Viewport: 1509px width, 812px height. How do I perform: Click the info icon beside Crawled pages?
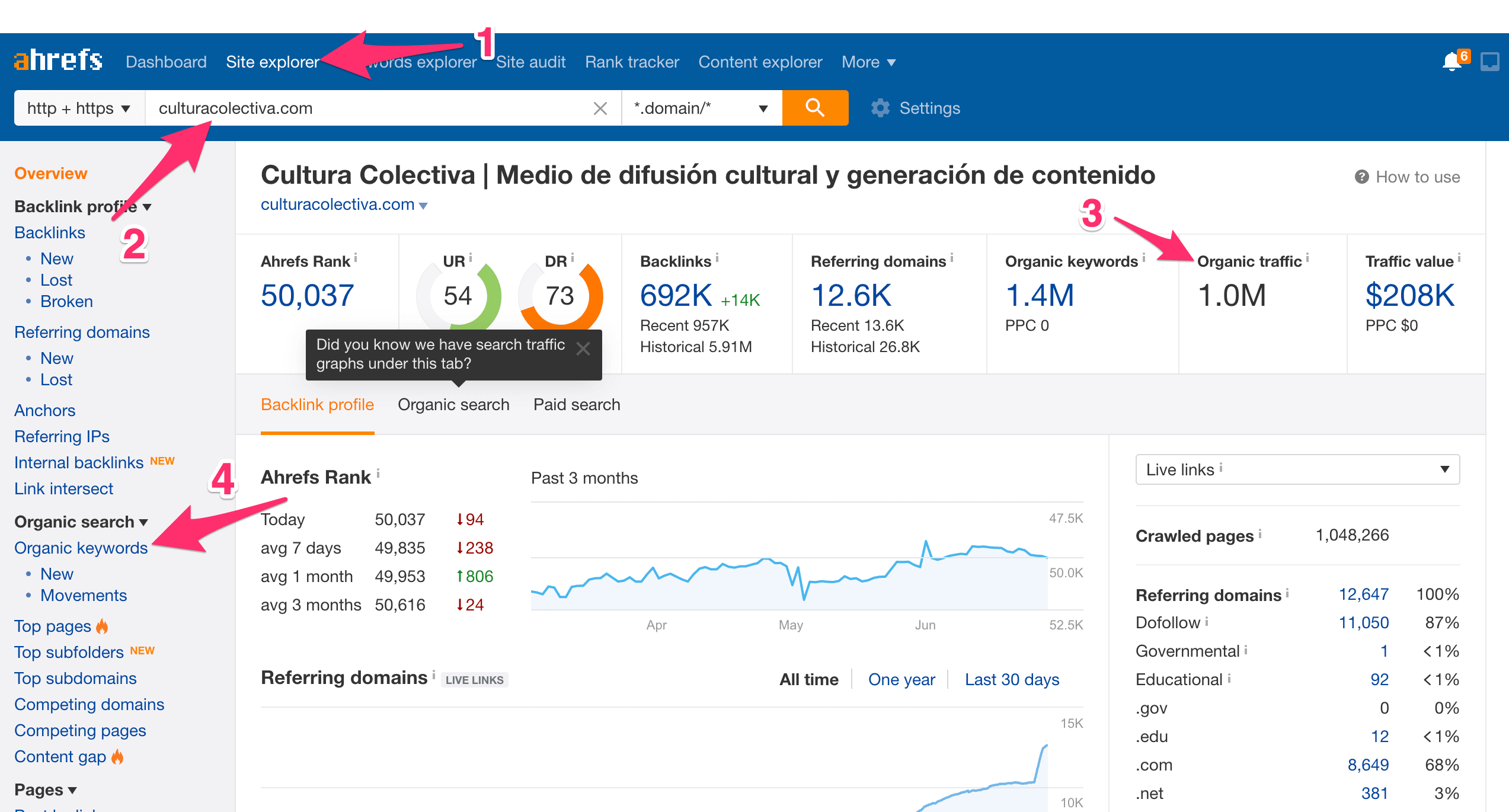coord(1260,533)
